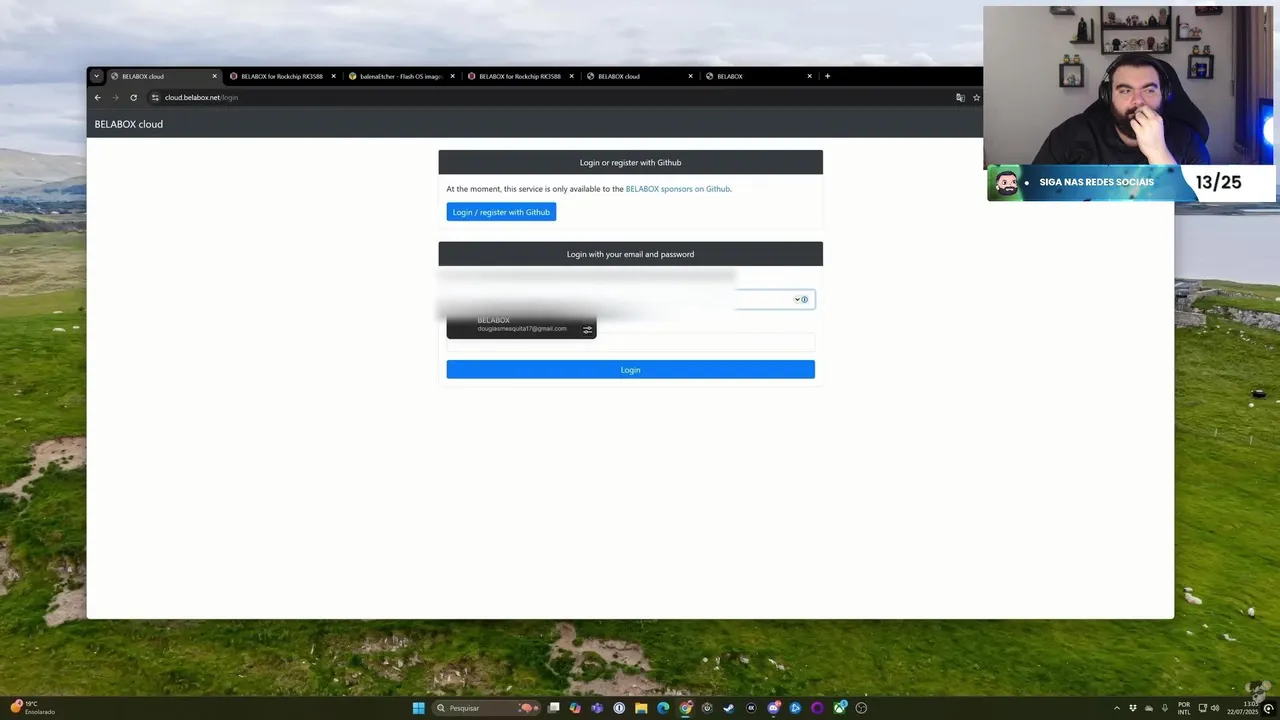Image resolution: width=1280 pixels, height=720 pixels.
Task: Click the translate page icon
Action: 960,97
